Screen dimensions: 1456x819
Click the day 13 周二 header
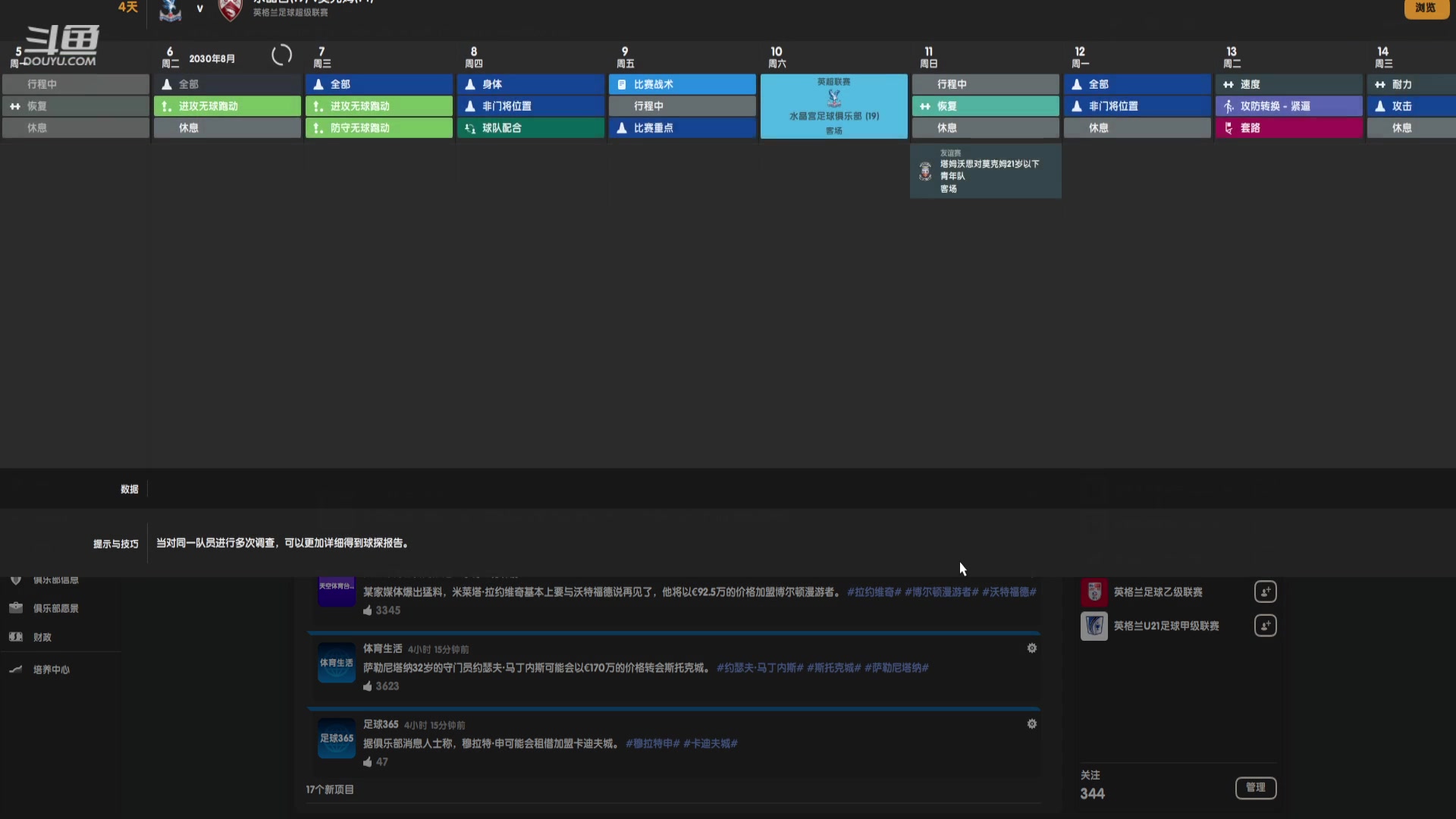(1232, 57)
